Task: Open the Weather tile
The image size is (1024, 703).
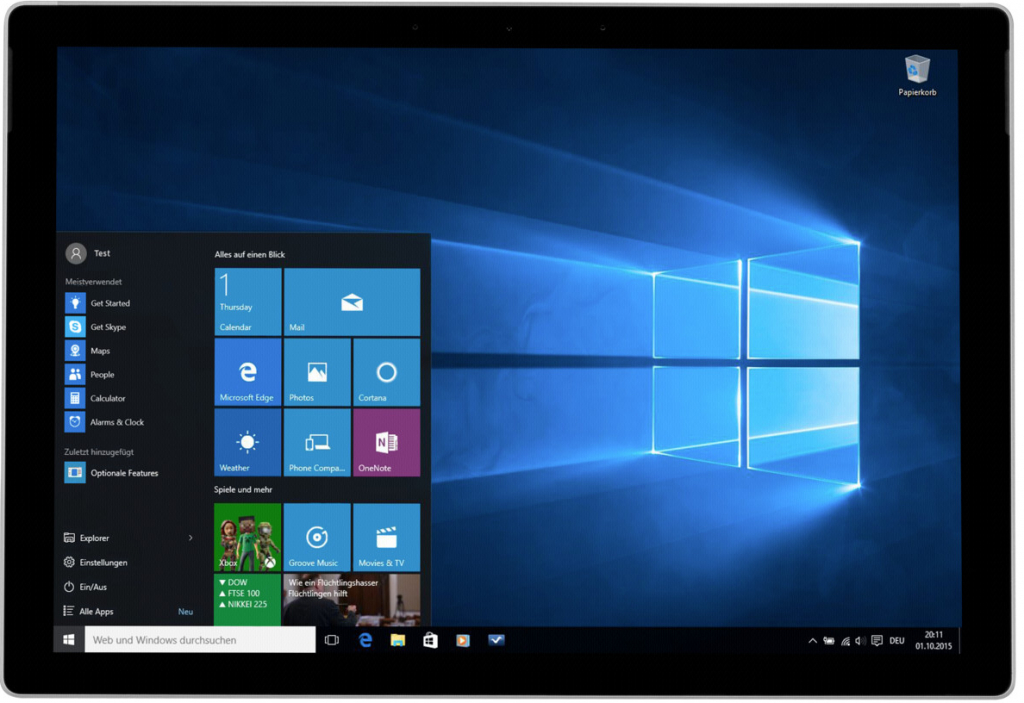Action: point(247,443)
